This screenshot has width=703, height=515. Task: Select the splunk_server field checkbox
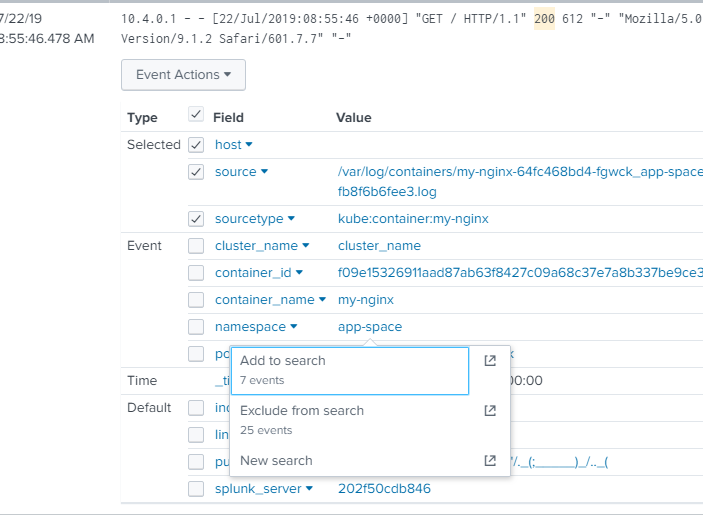196,489
